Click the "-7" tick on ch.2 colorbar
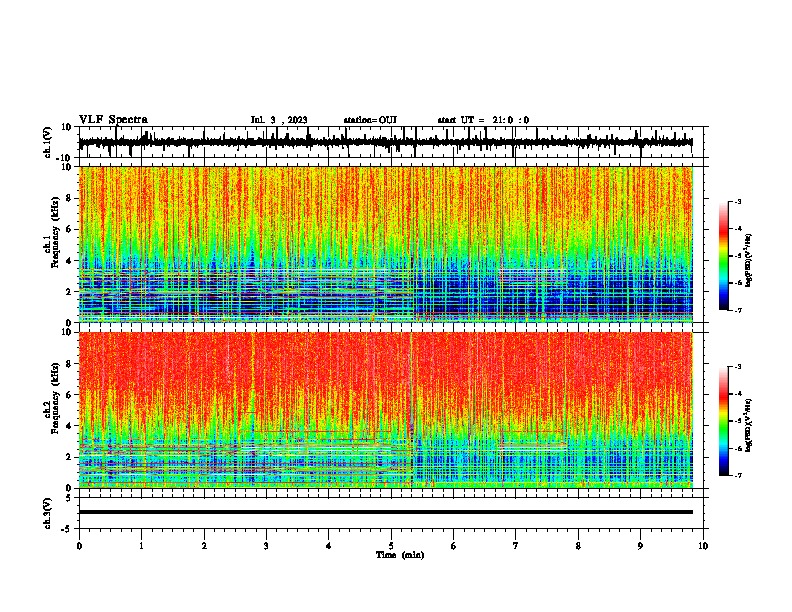Screen dimensions: 792x612 pos(737,476)
